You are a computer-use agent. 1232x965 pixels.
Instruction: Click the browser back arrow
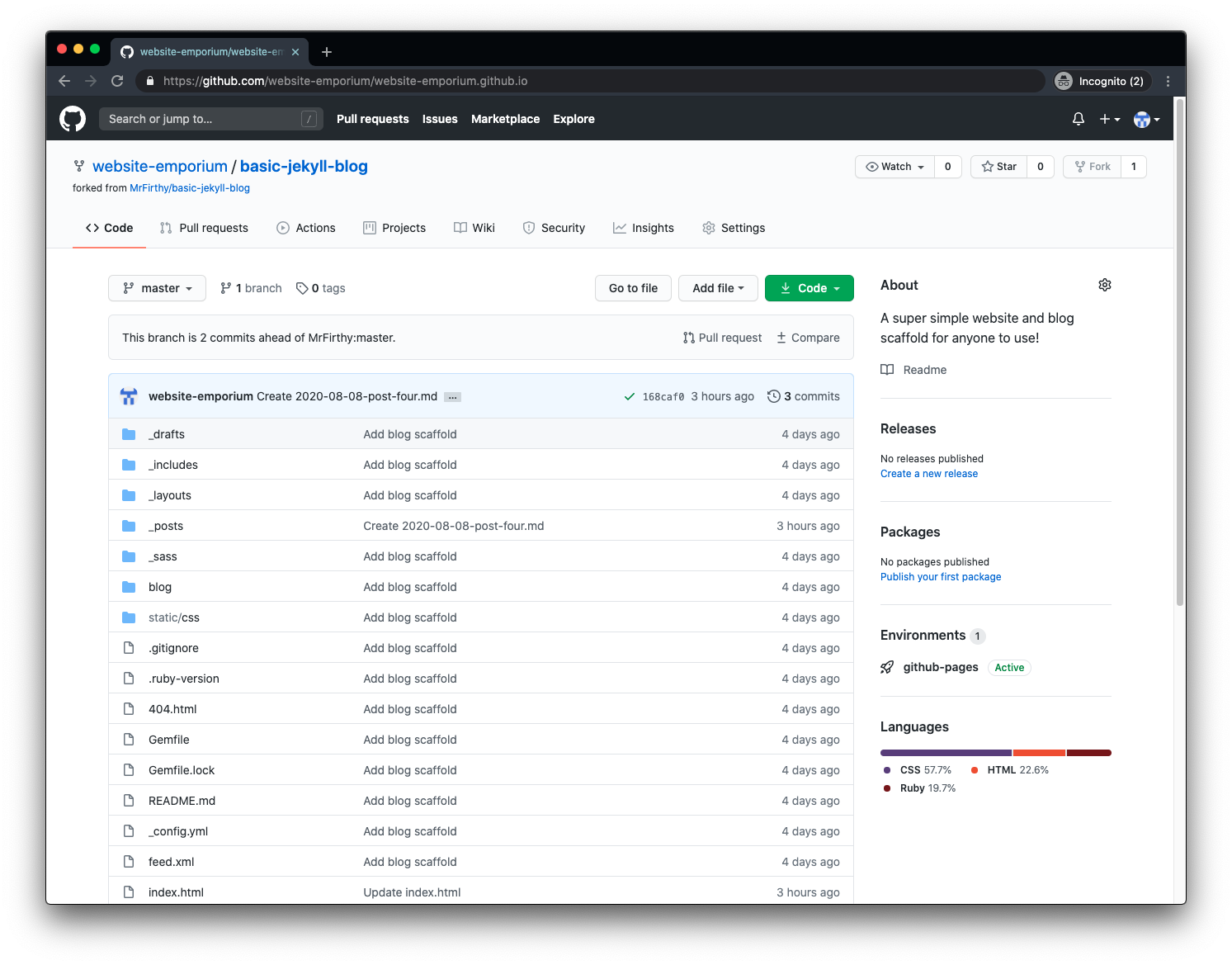coord(64,81)
